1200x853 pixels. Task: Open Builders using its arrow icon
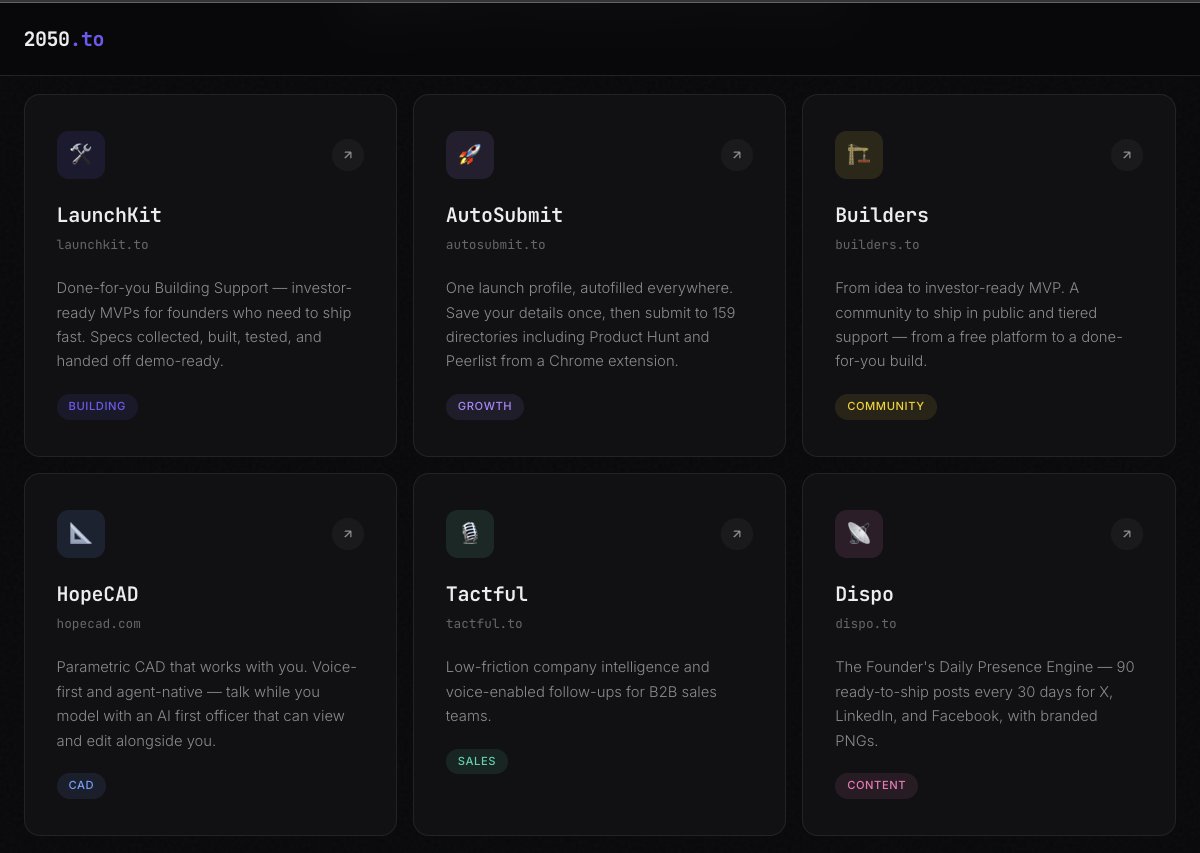coord(1127,155)
